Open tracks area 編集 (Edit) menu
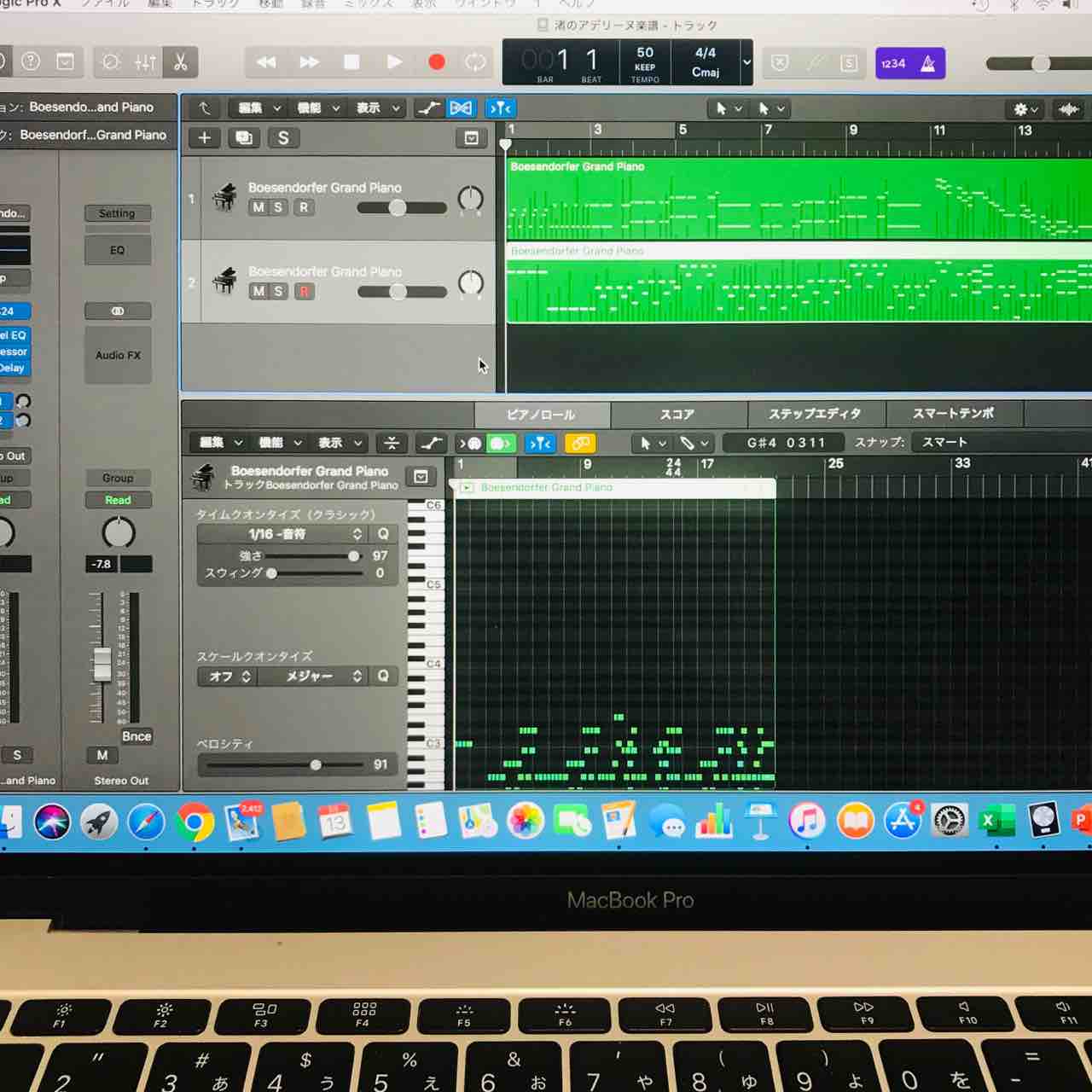This screenshot has width=1092, height=1092. [258, 108]
